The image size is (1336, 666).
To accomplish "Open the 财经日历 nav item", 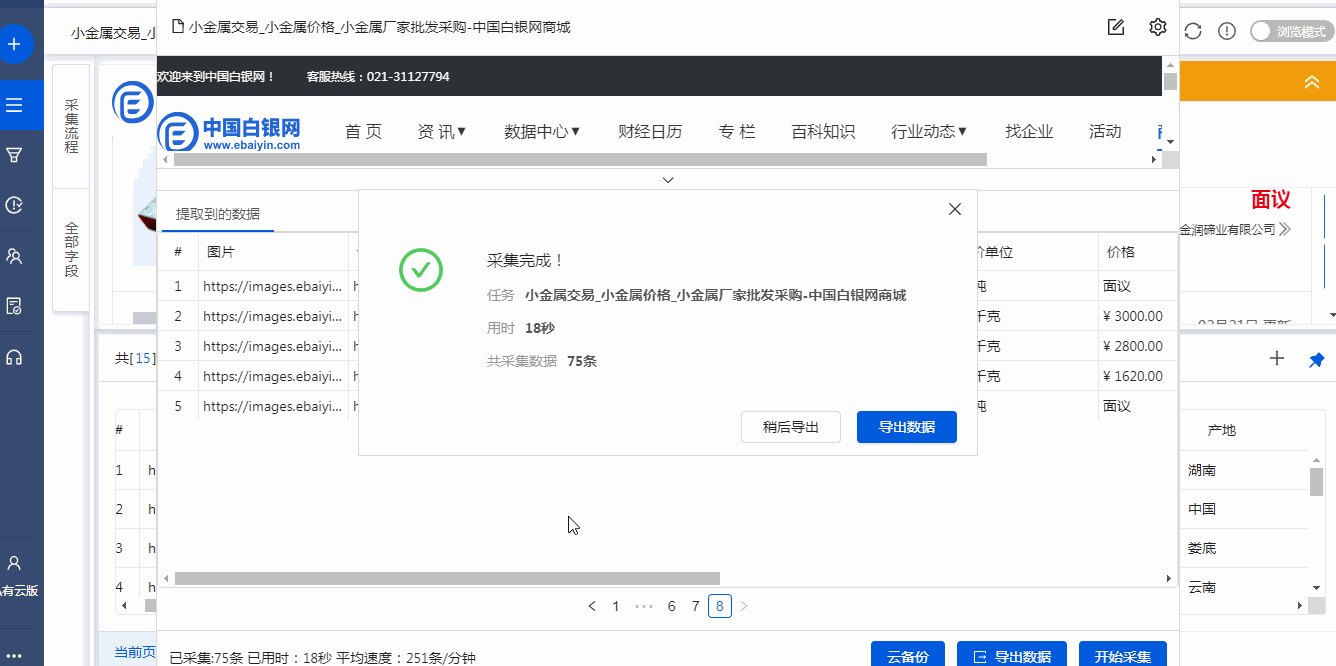I will pos(650,131).
